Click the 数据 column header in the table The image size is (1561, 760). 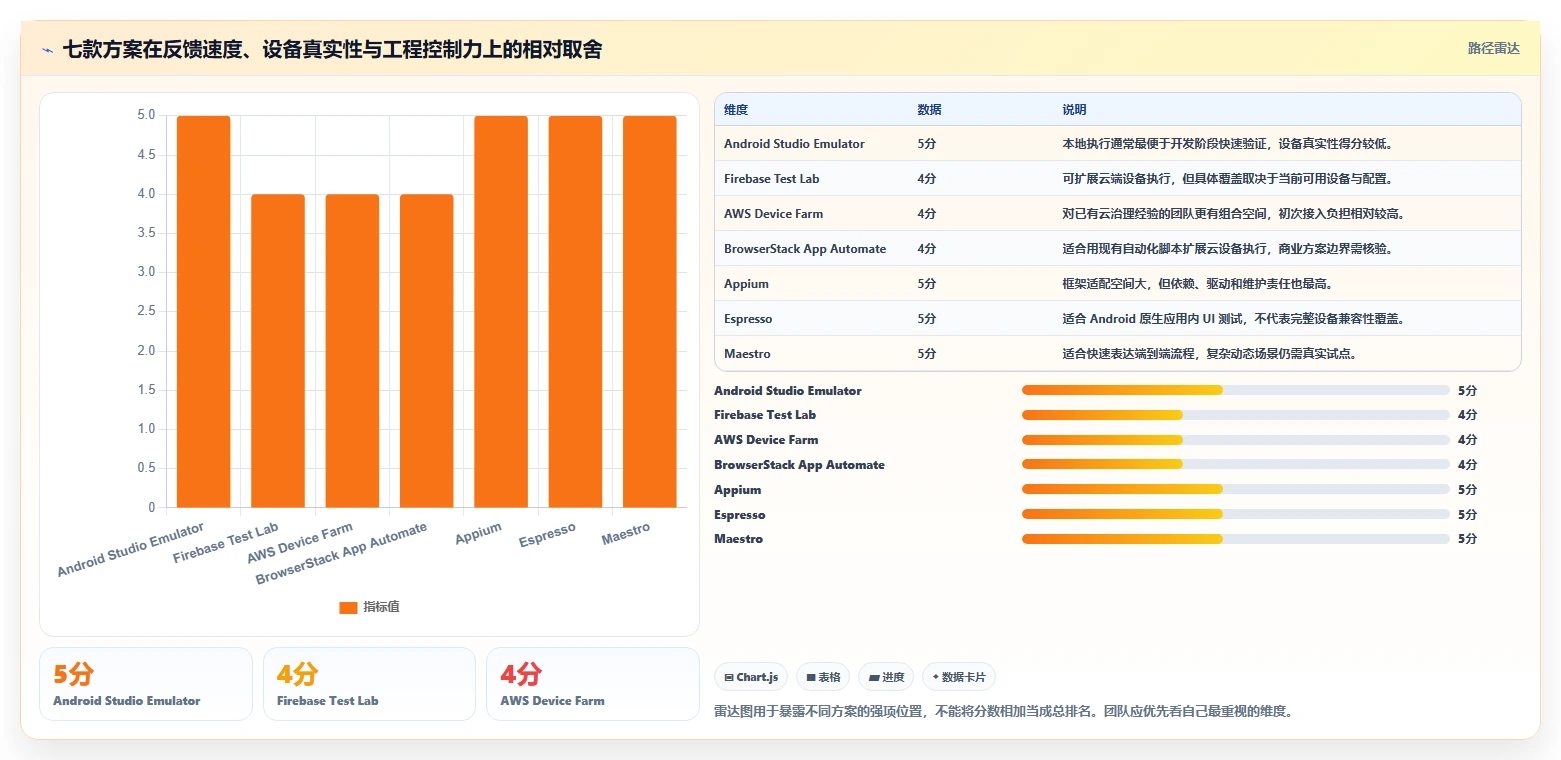click(x=929, y=110)
